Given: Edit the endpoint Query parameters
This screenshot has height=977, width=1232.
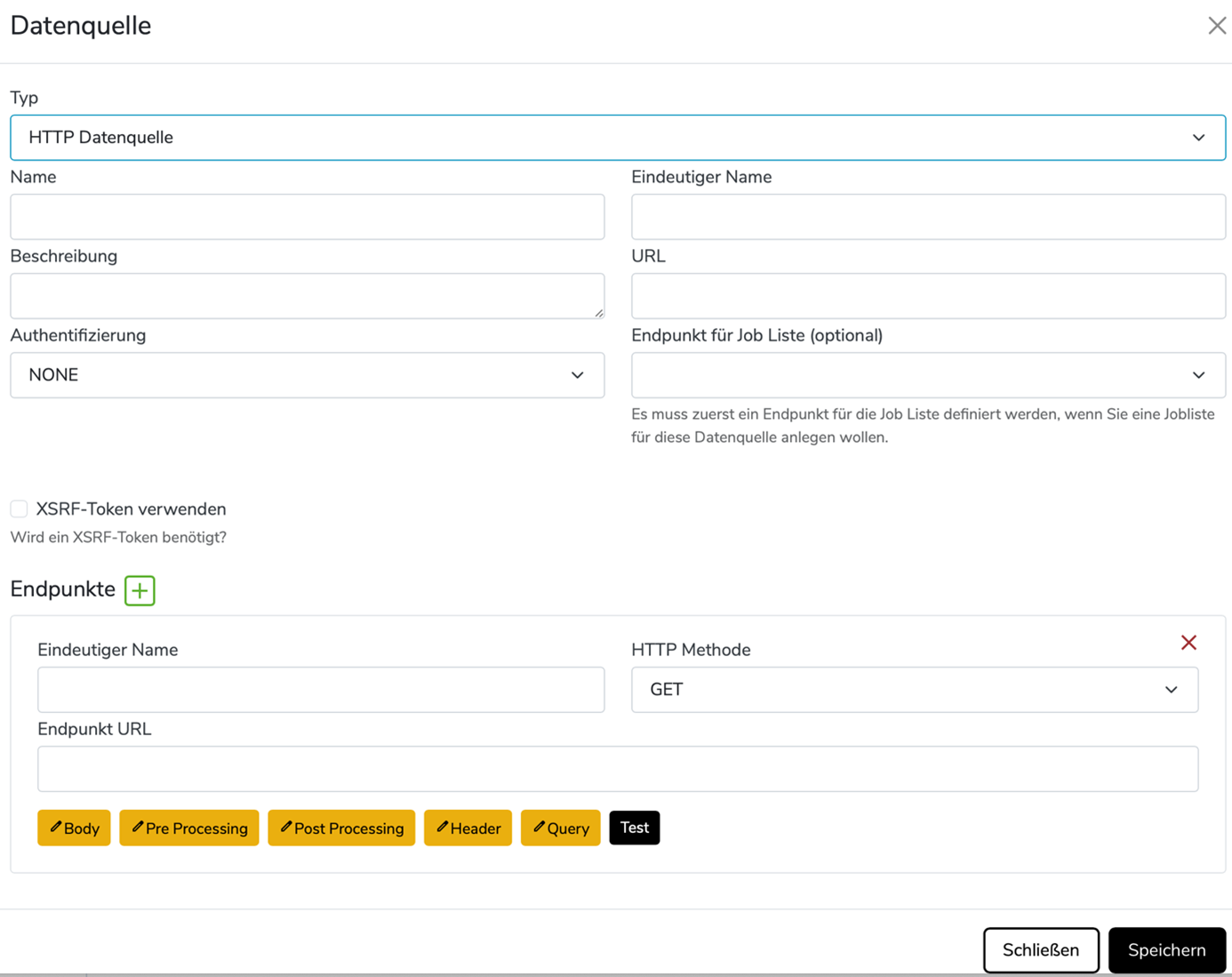Looking at the screenshot, I should [561, 828].
